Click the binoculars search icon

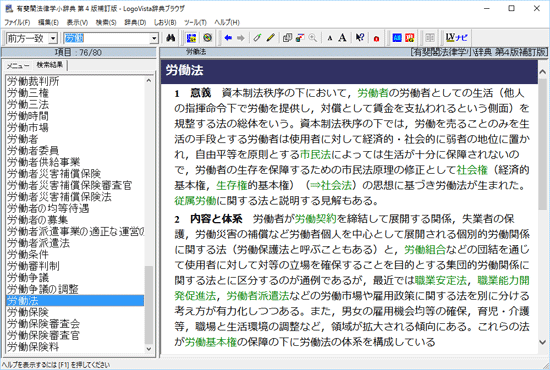click(x=171, y=38)
